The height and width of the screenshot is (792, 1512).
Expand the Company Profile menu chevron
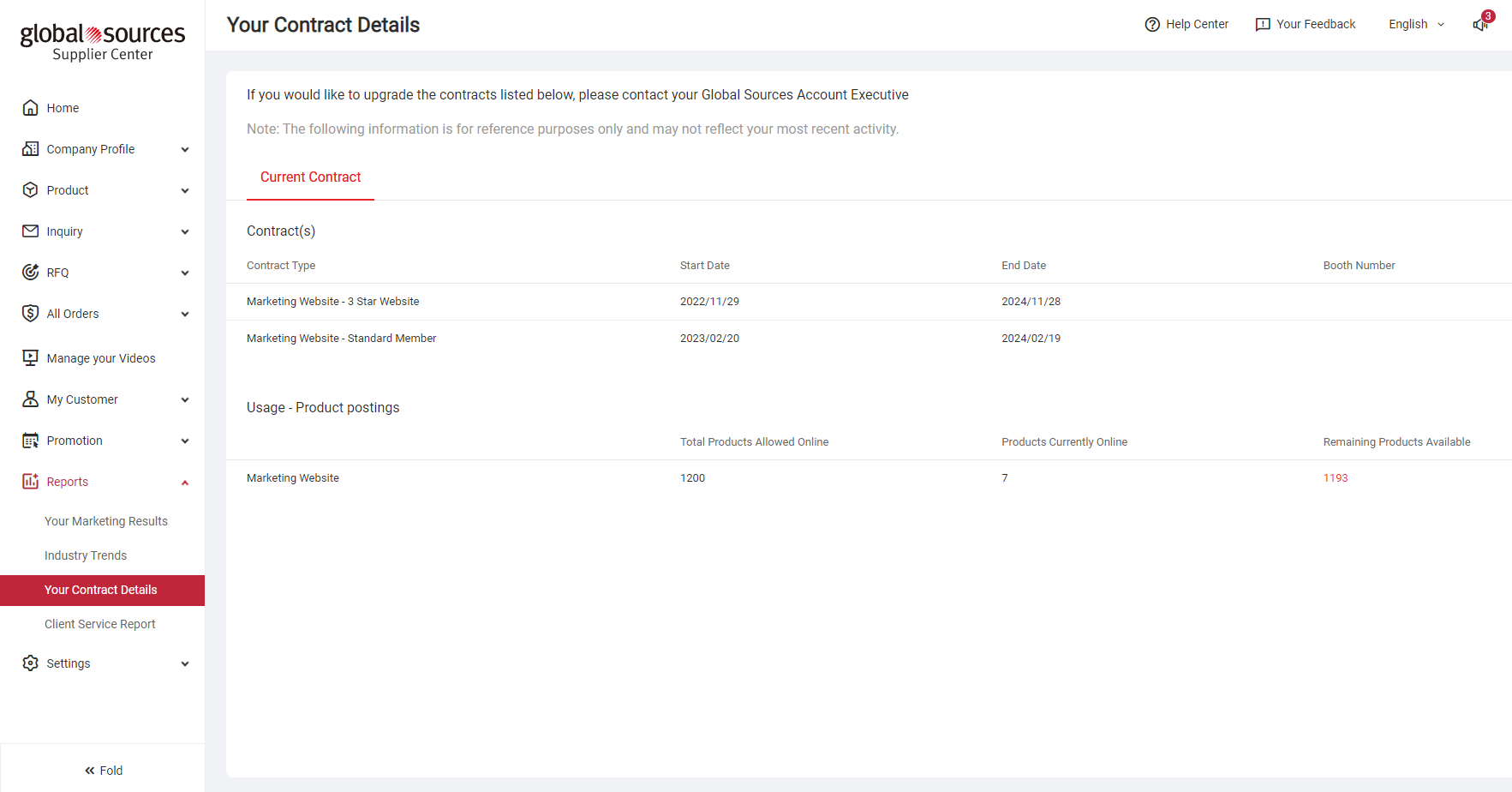(185, 150)
